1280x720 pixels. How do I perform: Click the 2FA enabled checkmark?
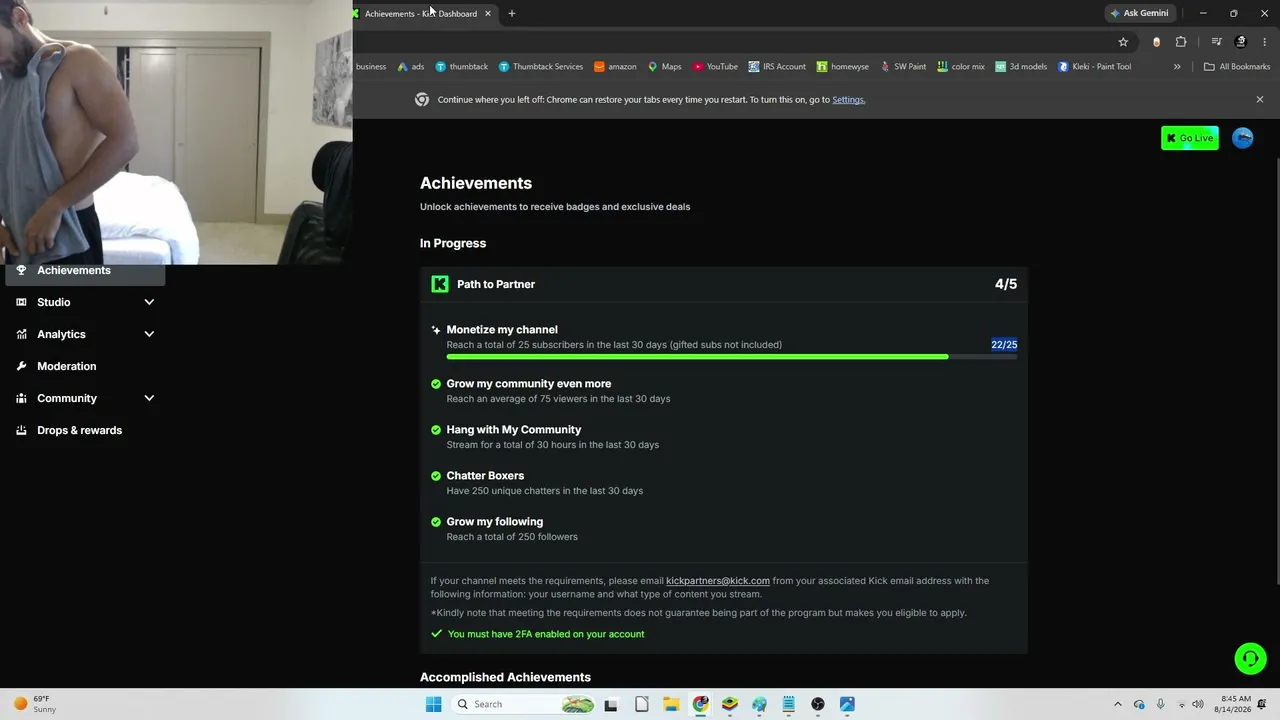(436, 633)
